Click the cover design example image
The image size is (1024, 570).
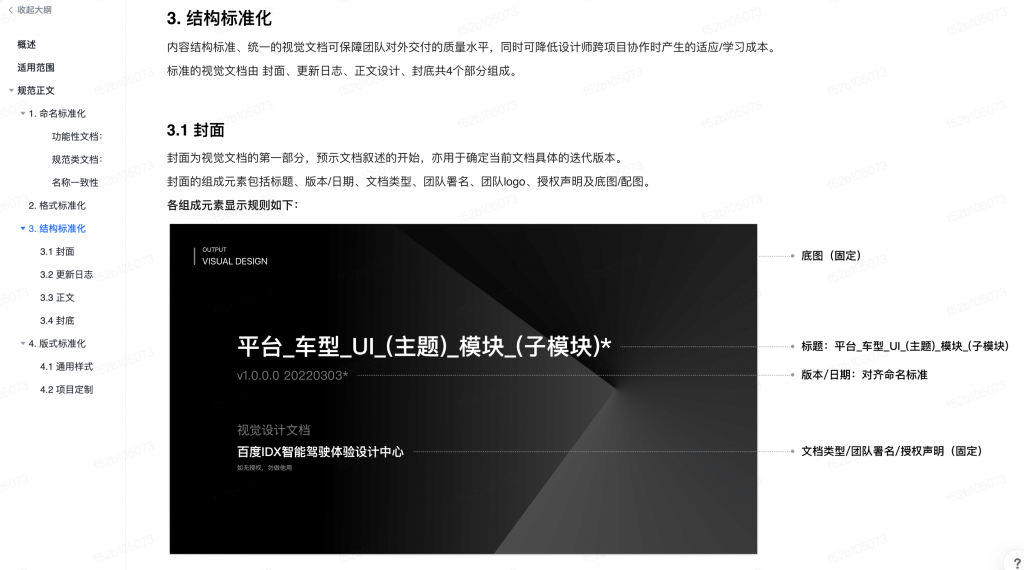click(463, 389)
